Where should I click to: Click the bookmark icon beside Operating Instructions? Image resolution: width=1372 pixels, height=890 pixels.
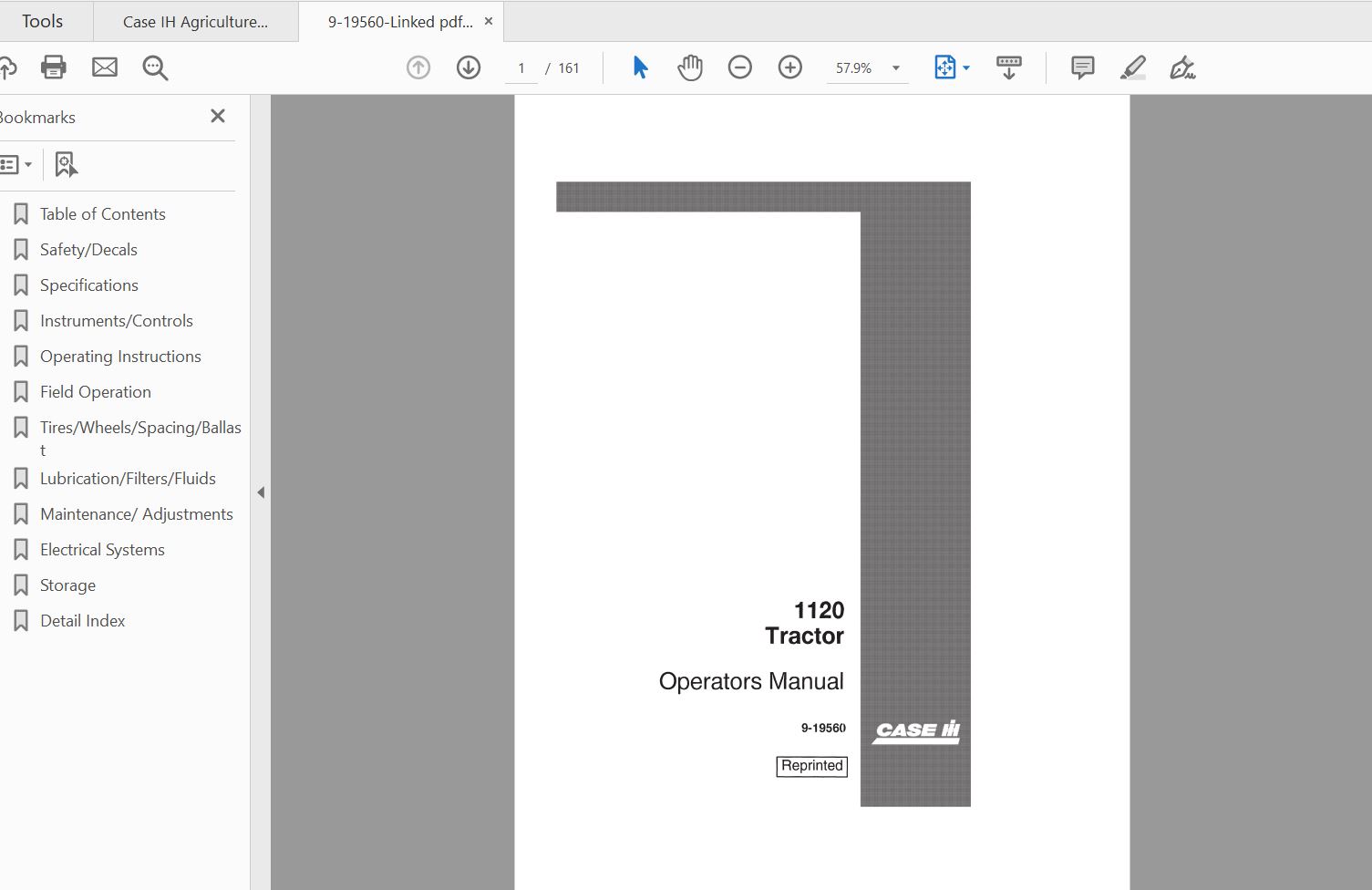tap(21, 357)
